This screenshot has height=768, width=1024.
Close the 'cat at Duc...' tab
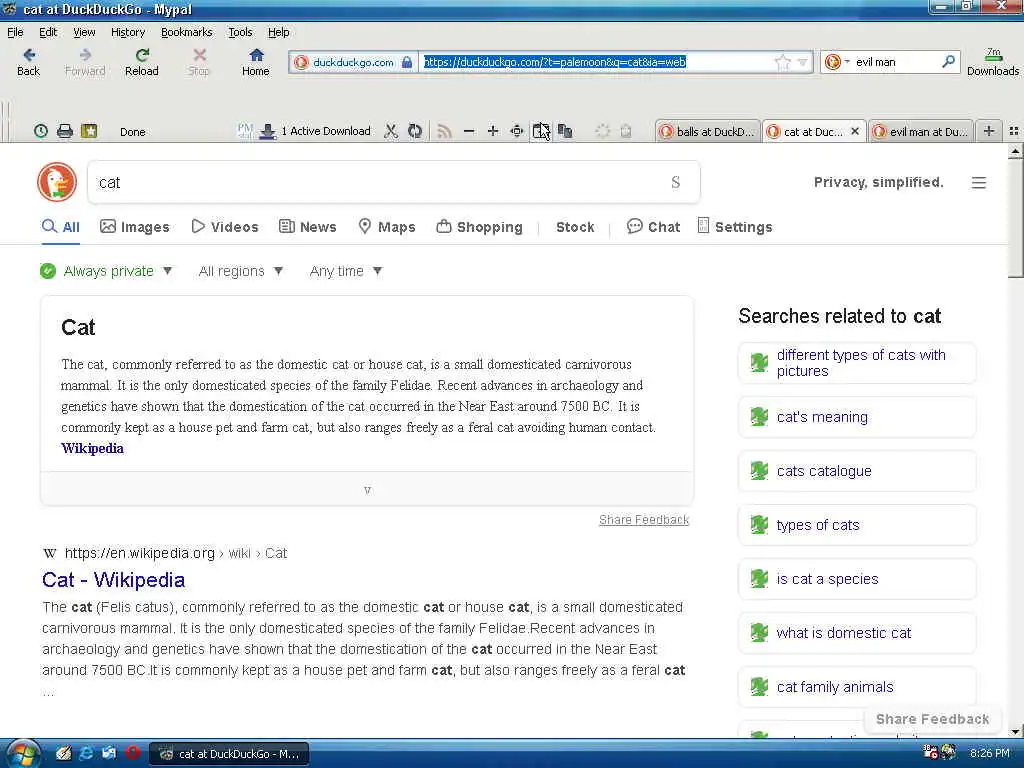(x=855, y=131)
